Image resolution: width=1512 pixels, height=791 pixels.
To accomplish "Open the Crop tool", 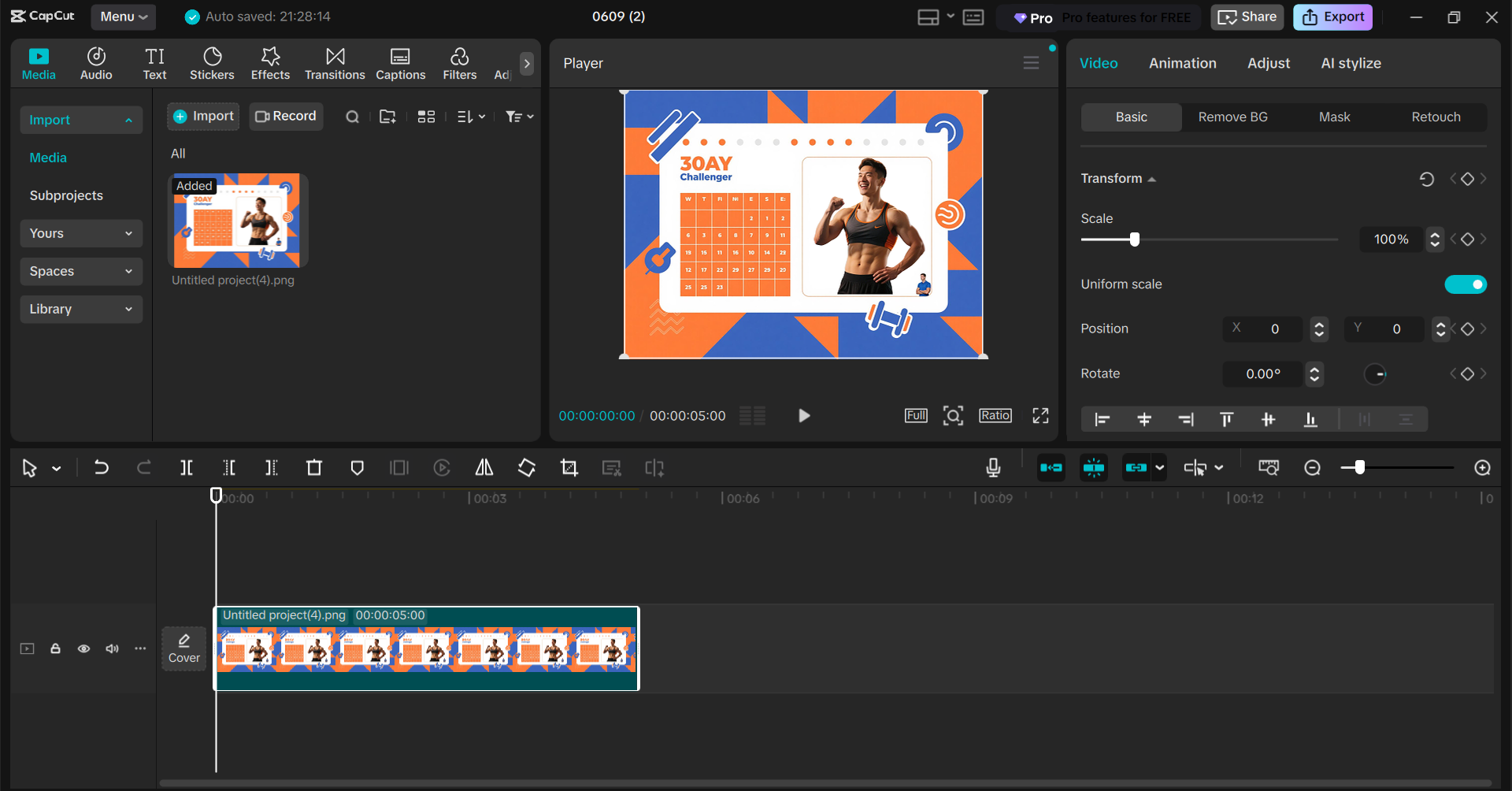I will 569,467.
